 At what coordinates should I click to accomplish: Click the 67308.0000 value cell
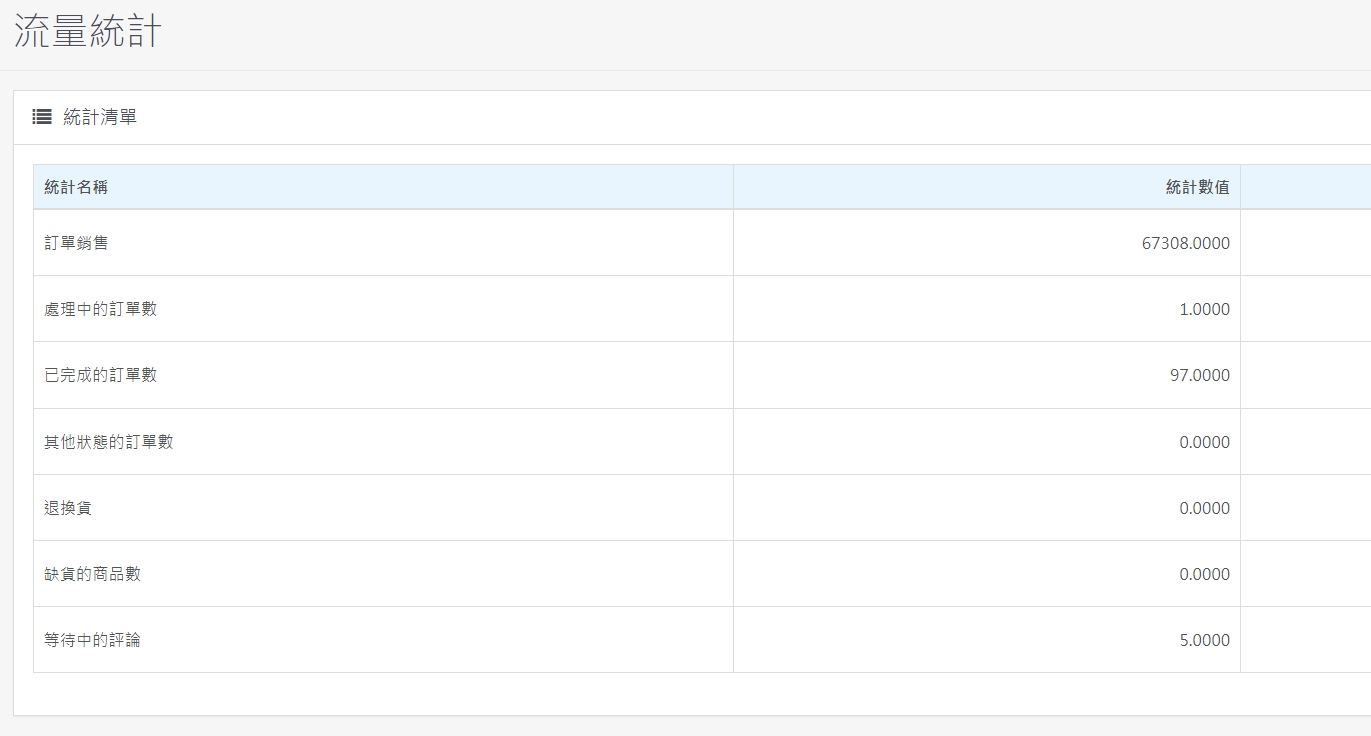(1185, 243)
